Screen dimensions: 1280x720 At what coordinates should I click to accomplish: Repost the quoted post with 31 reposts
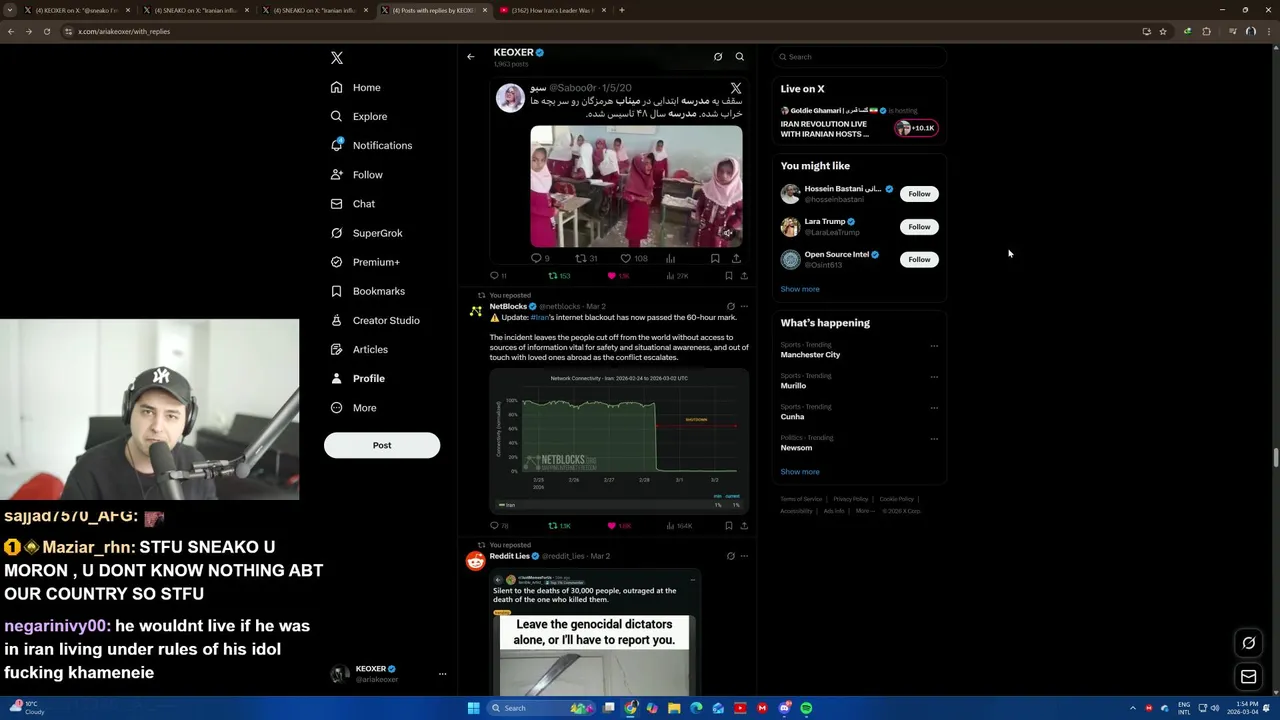tap(586, 258)
